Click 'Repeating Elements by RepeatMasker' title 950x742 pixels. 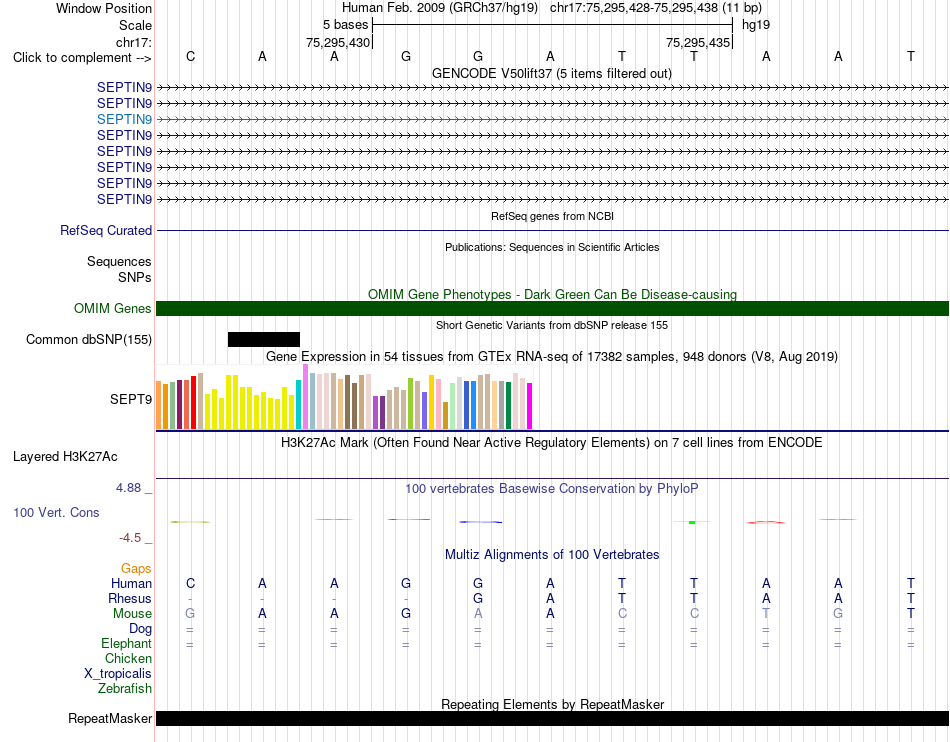pyautogui.click(x=552, y=704)
